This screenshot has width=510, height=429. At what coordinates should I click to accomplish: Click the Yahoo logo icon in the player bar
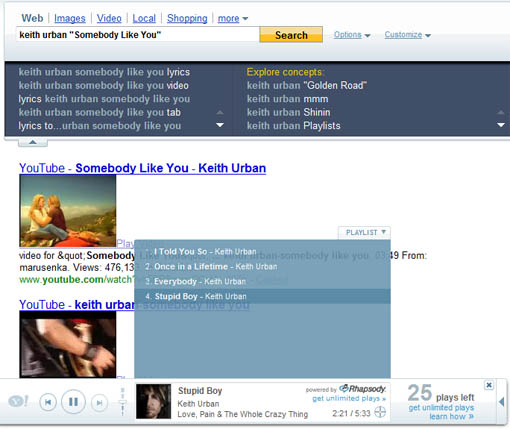[x=18, y=401]
